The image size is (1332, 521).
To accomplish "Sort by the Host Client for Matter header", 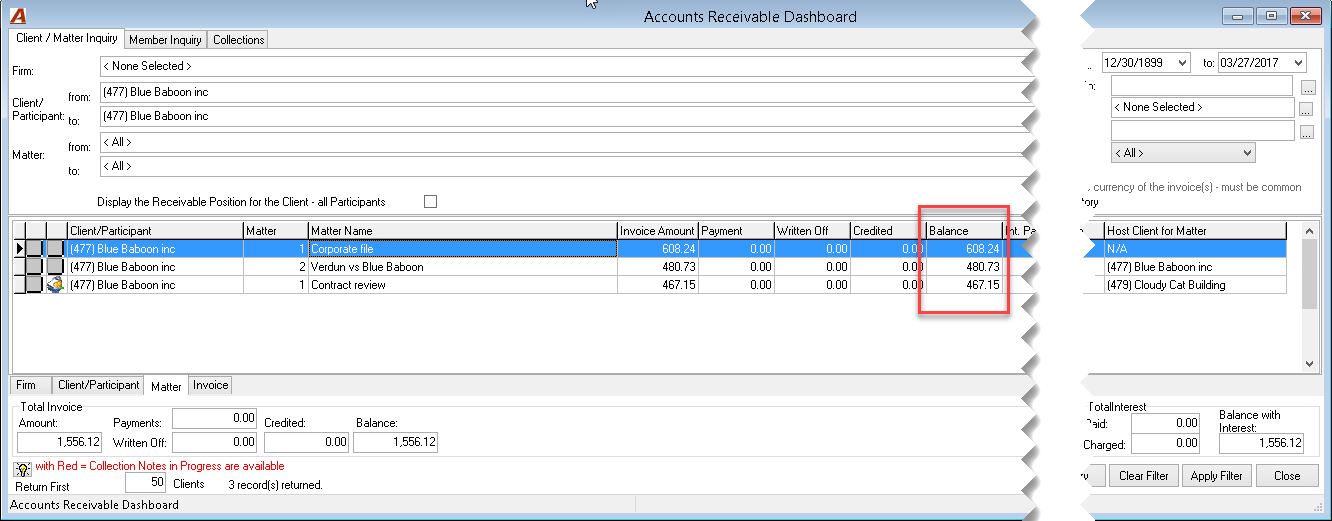I will click(x=1194, y=231).
